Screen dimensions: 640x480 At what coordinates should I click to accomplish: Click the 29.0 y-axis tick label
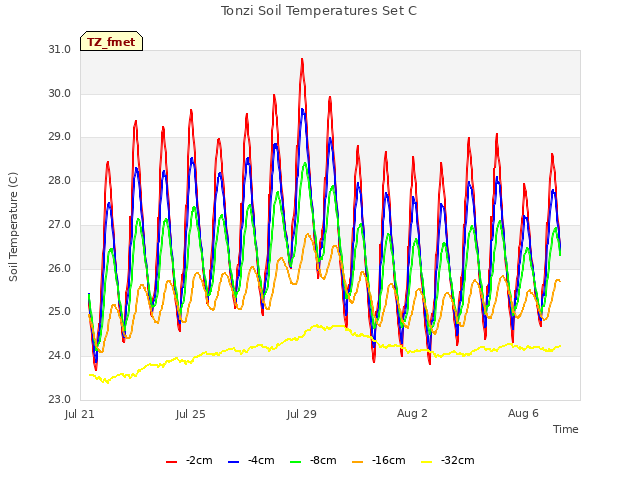click(60, 136)
